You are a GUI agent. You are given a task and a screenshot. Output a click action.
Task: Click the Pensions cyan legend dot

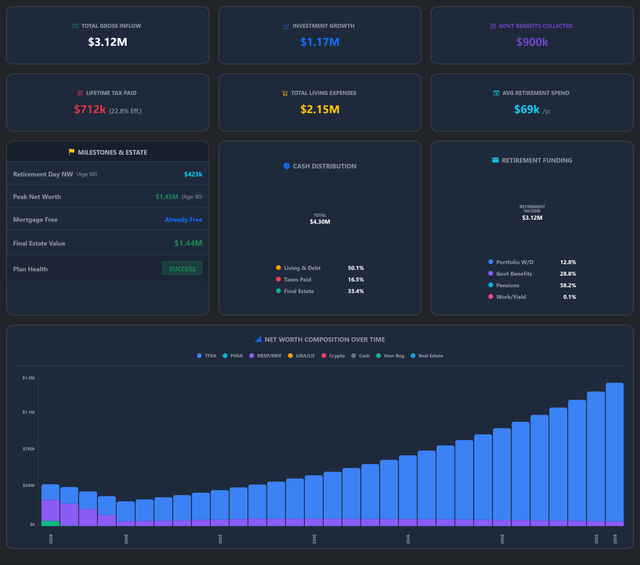point(491,285)
